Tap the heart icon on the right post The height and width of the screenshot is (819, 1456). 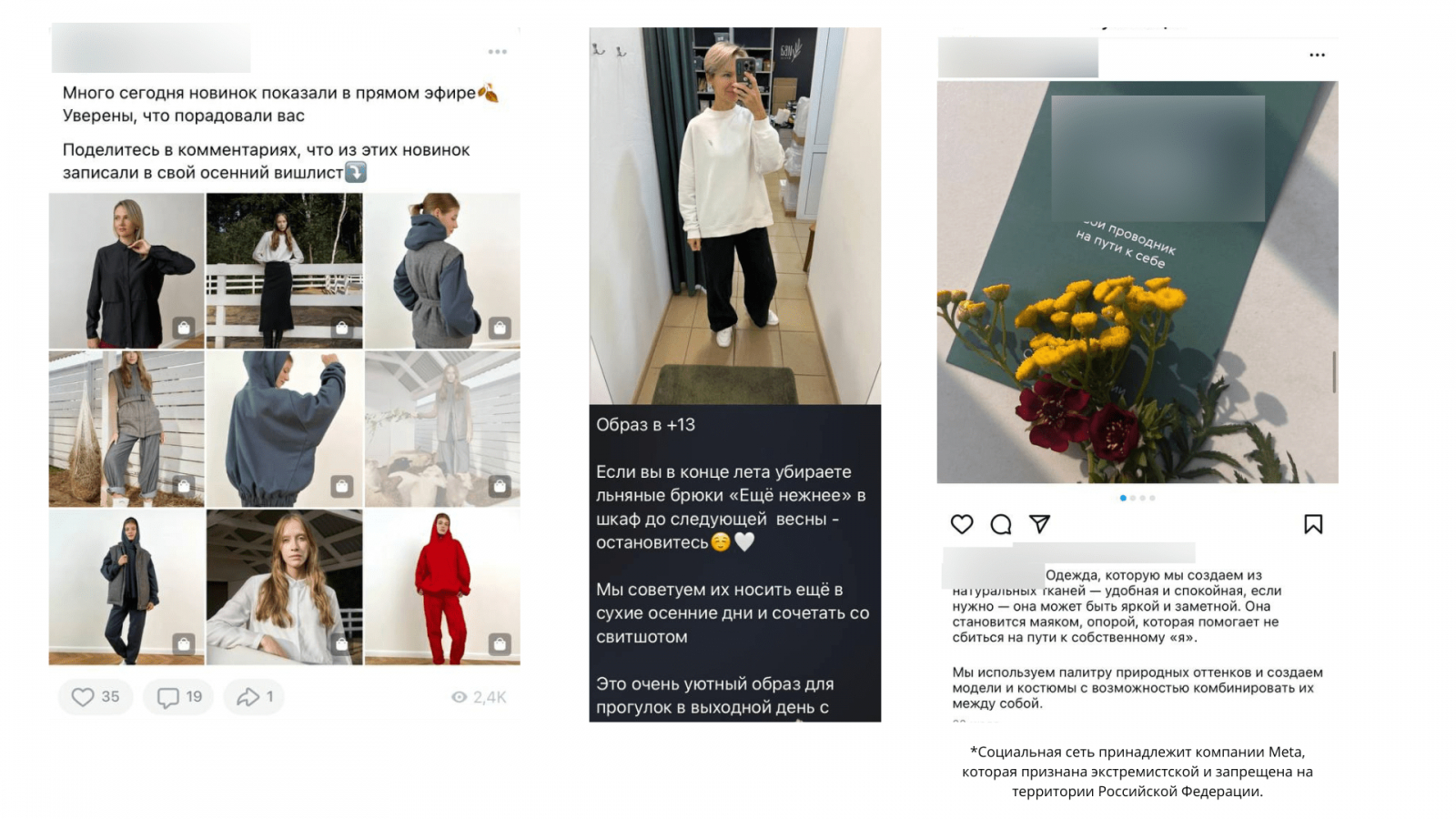pos(962,524)
